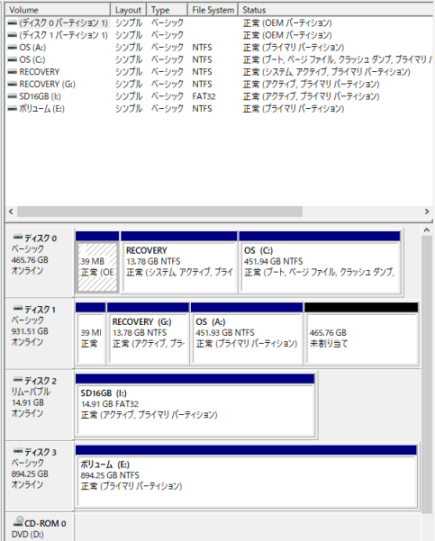Click the ディスク 3 disk icon
This screenshot has height=541, width=435.
pyautogui.click(x=18, y=451)
